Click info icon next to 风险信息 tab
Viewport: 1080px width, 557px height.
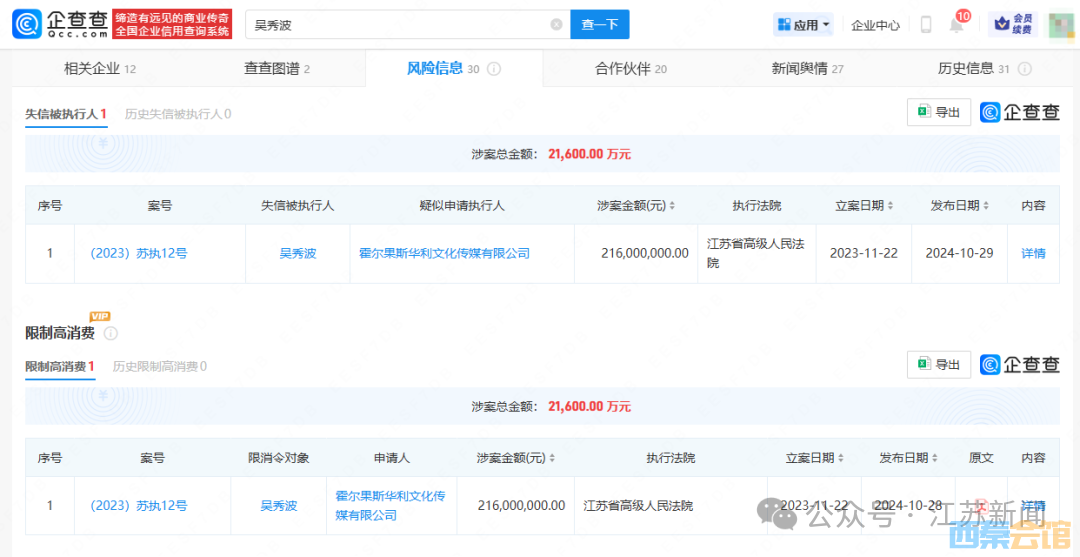click(494, 69)
